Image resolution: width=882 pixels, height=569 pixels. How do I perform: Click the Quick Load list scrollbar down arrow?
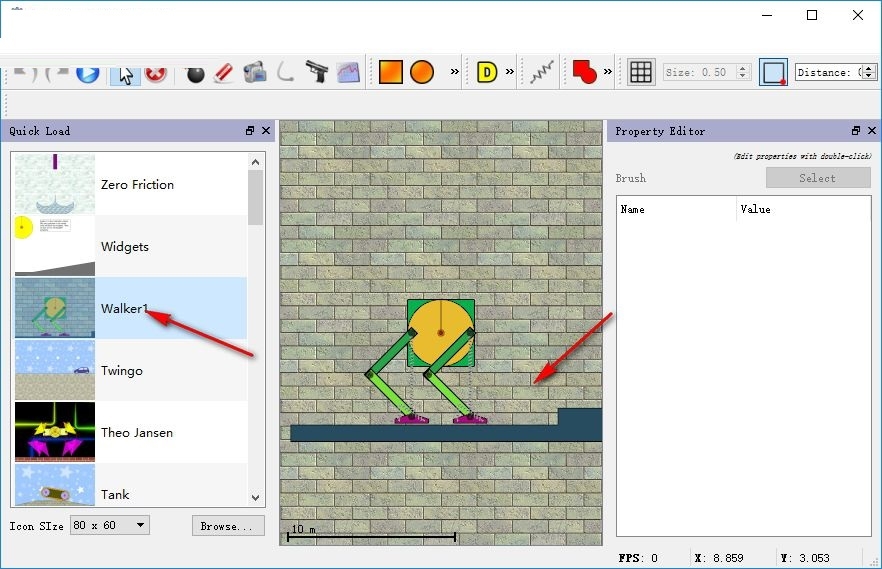pos(255,498)
